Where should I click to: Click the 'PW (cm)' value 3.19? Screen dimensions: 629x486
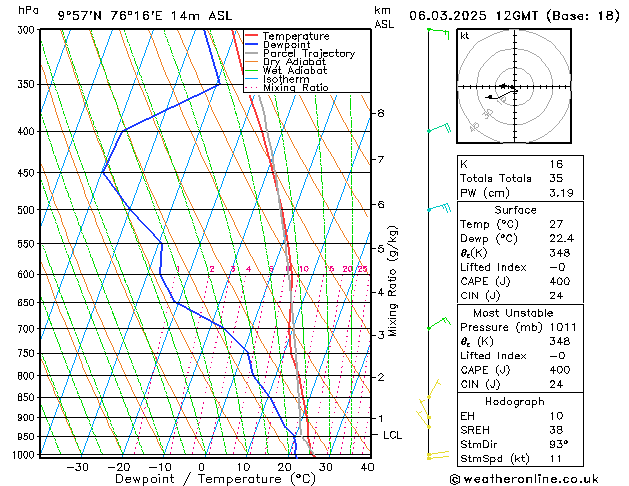pyautogui.click(x=561, y=193)
